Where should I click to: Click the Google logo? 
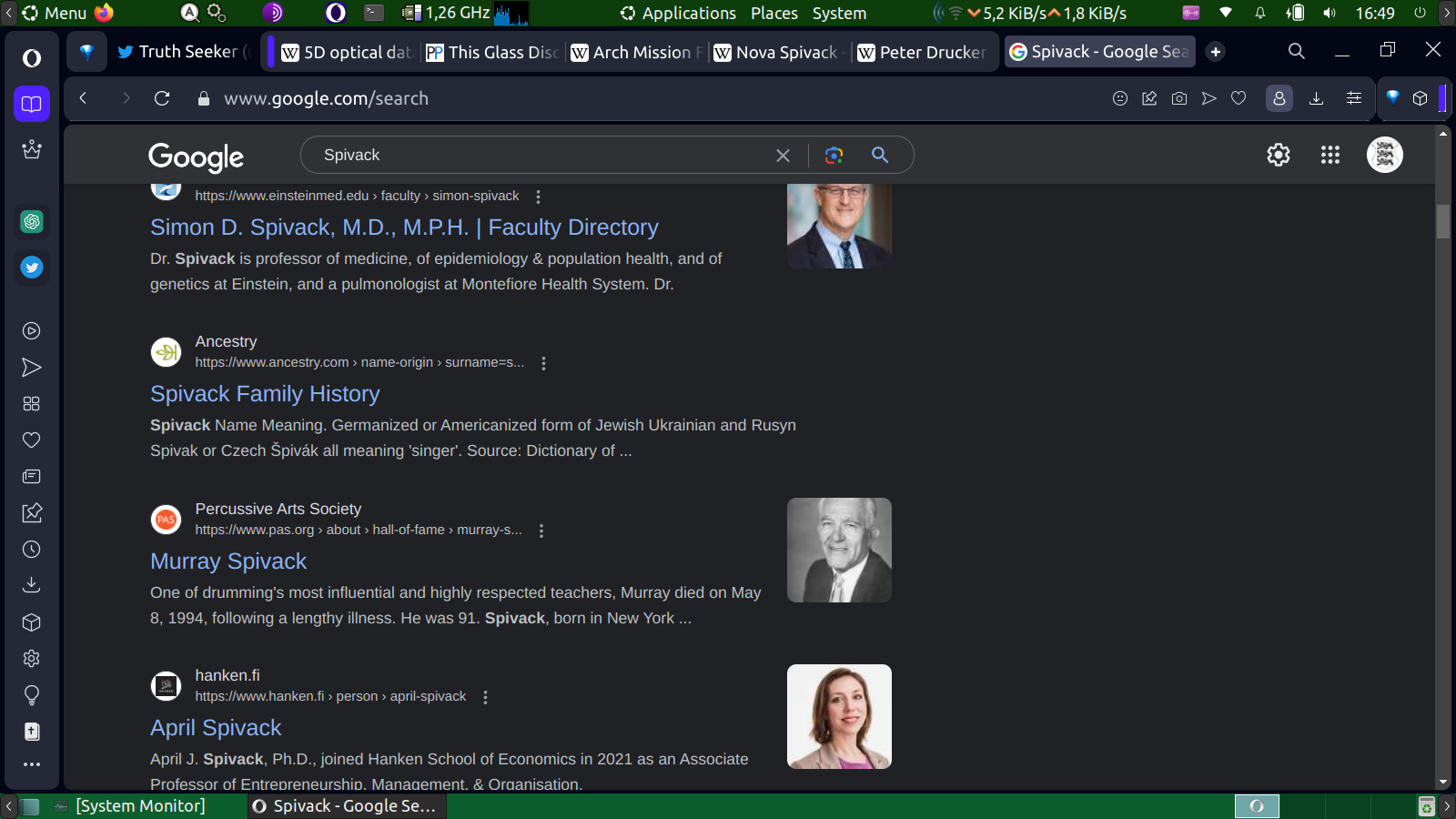tap(197, 157)
